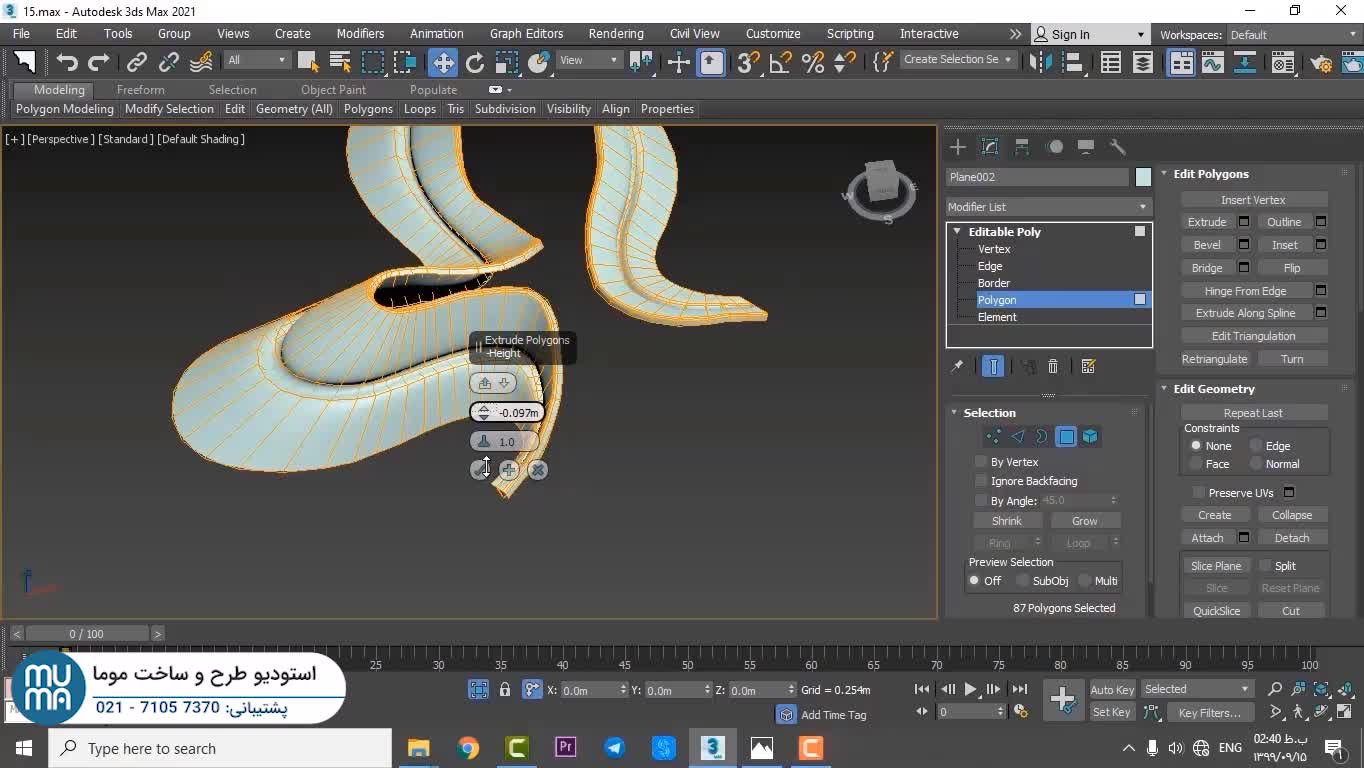Enable the By Vertex checkbox

(981, 462)
